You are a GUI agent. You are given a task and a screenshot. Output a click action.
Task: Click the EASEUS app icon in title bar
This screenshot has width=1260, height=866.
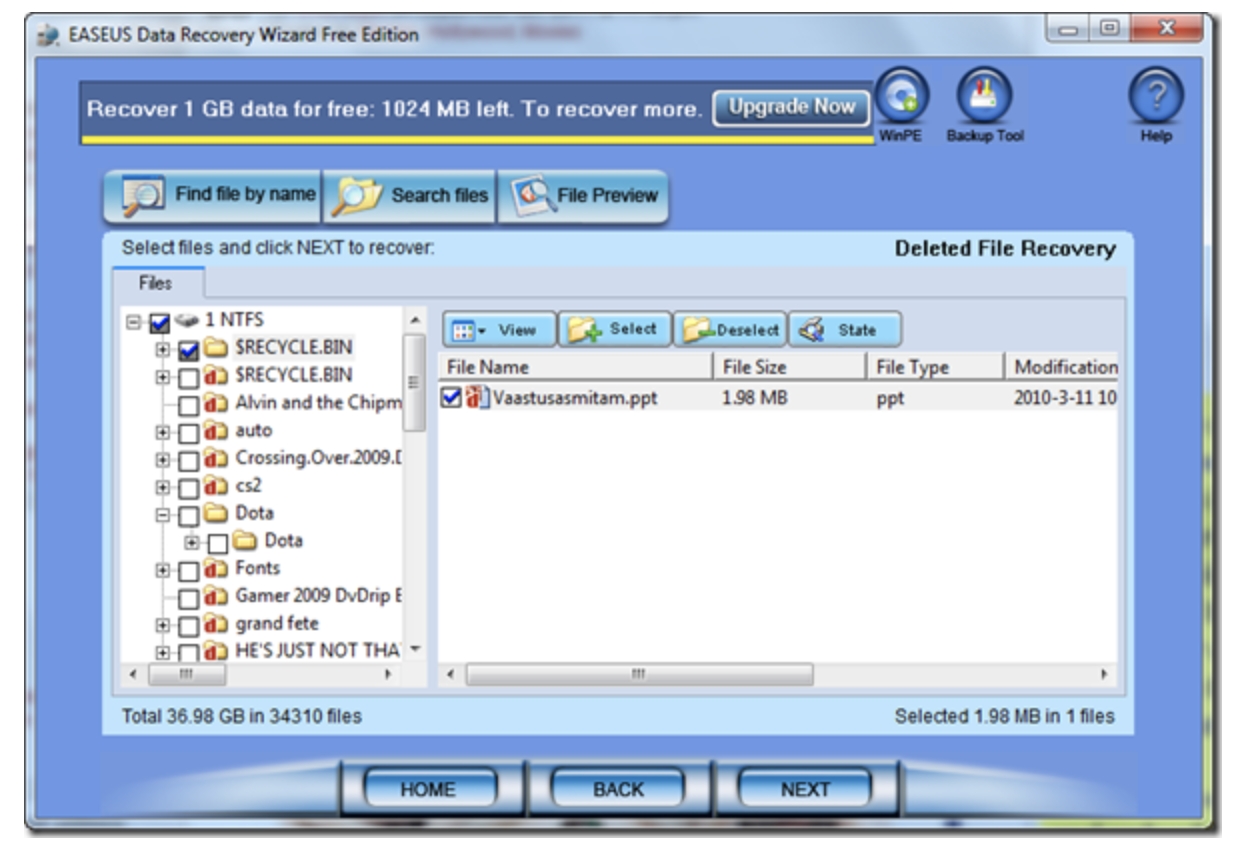pos(49,36)
